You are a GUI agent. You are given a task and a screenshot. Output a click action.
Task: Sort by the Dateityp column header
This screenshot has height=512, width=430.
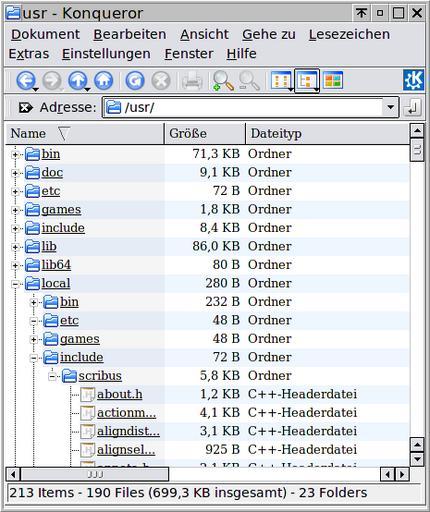(x=327, y=134)
